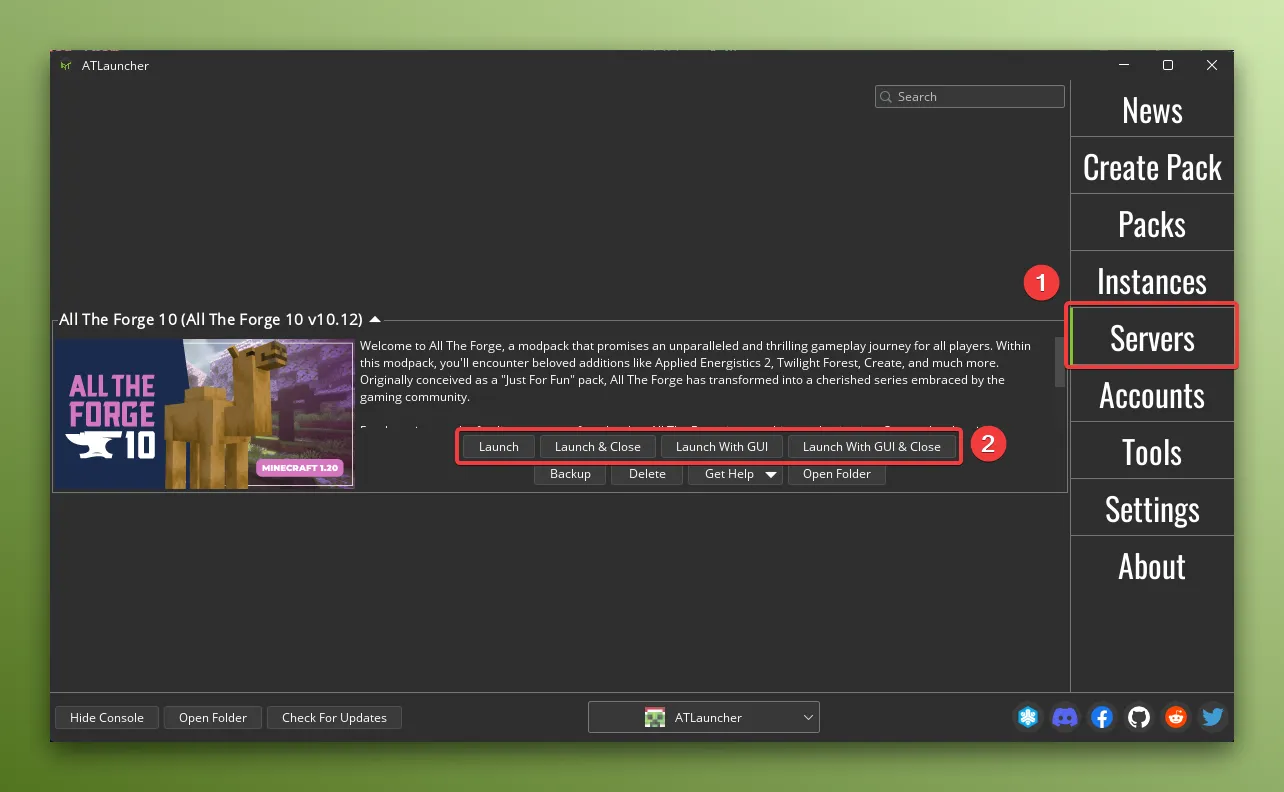Collapse the All The Forge 10 server entry
The width and height of the screenshot is (1284, 792).
pyautogui.click(x=375, y=319)
